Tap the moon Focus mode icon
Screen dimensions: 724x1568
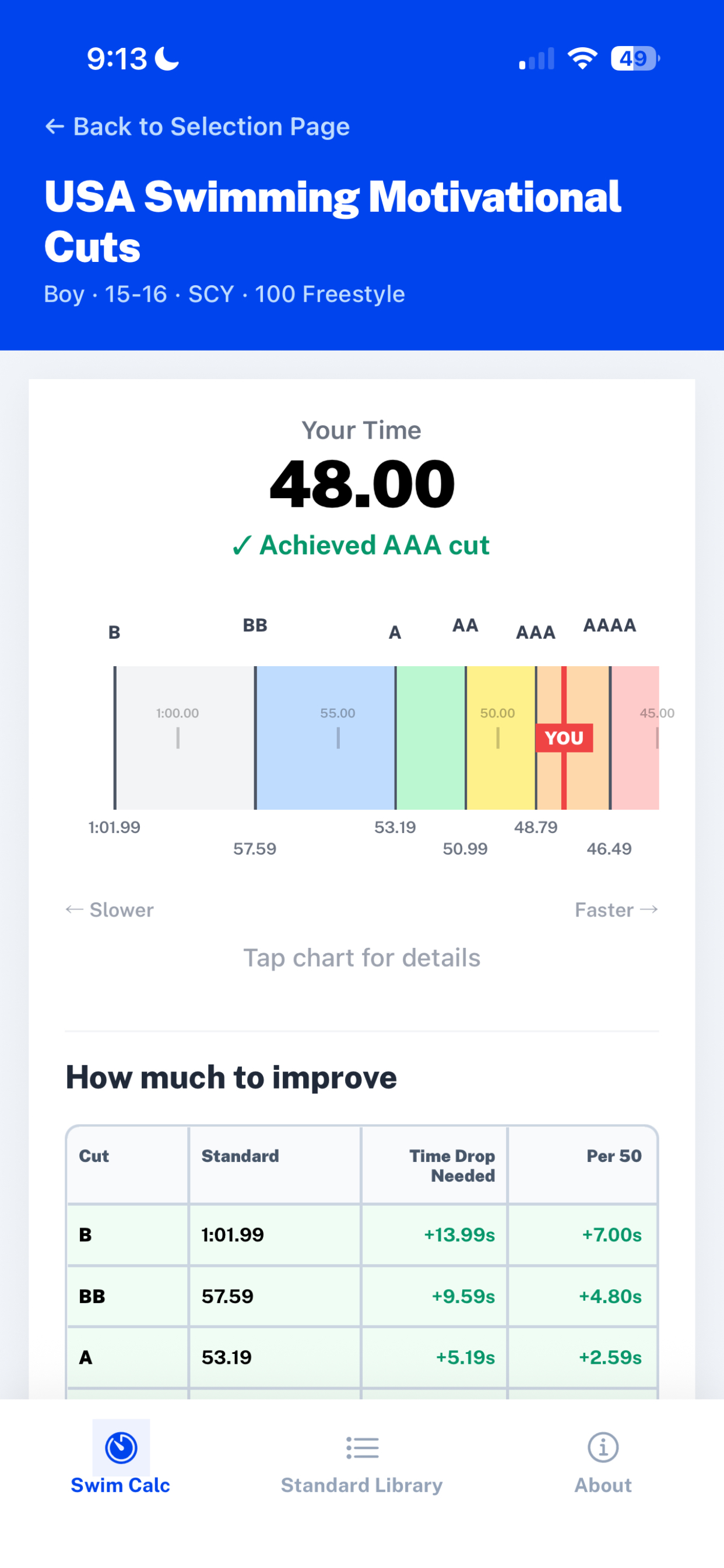click(x=167, y=58)
